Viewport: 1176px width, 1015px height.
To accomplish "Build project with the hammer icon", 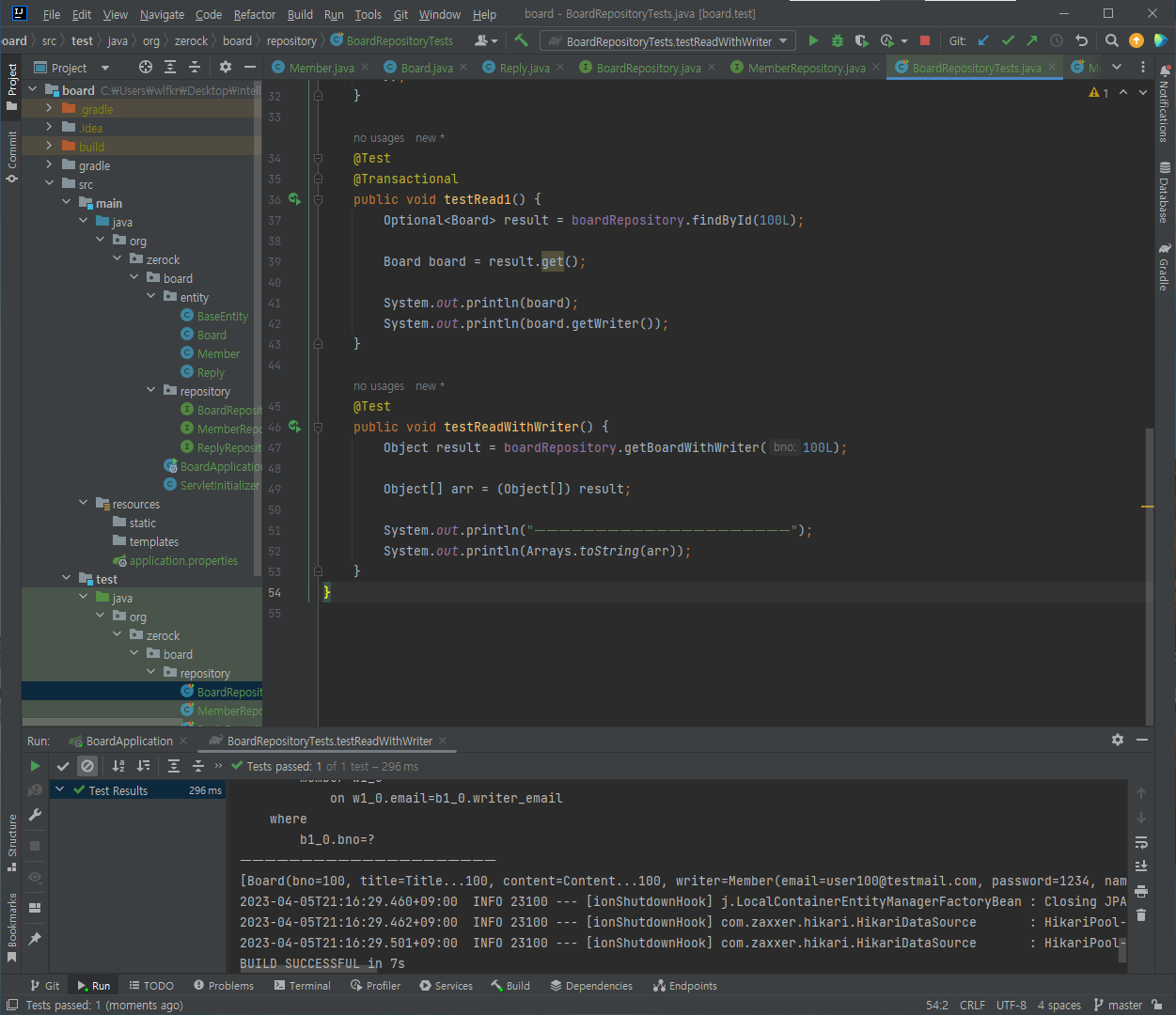I will tap(522, 40).
